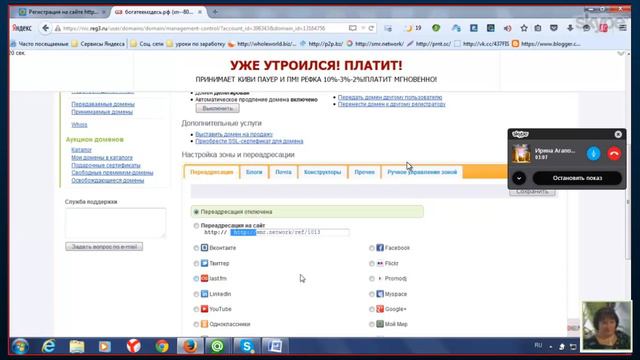
Task: Click the 'Задать вопрос по e-mail' button
Action: tap(104, 247)
